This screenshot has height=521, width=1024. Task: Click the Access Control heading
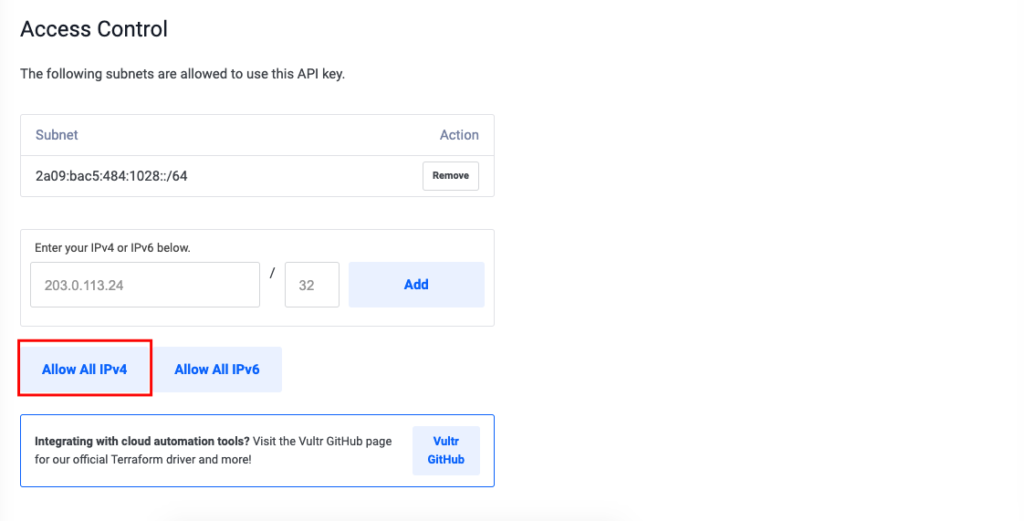(x=94, y=29)
